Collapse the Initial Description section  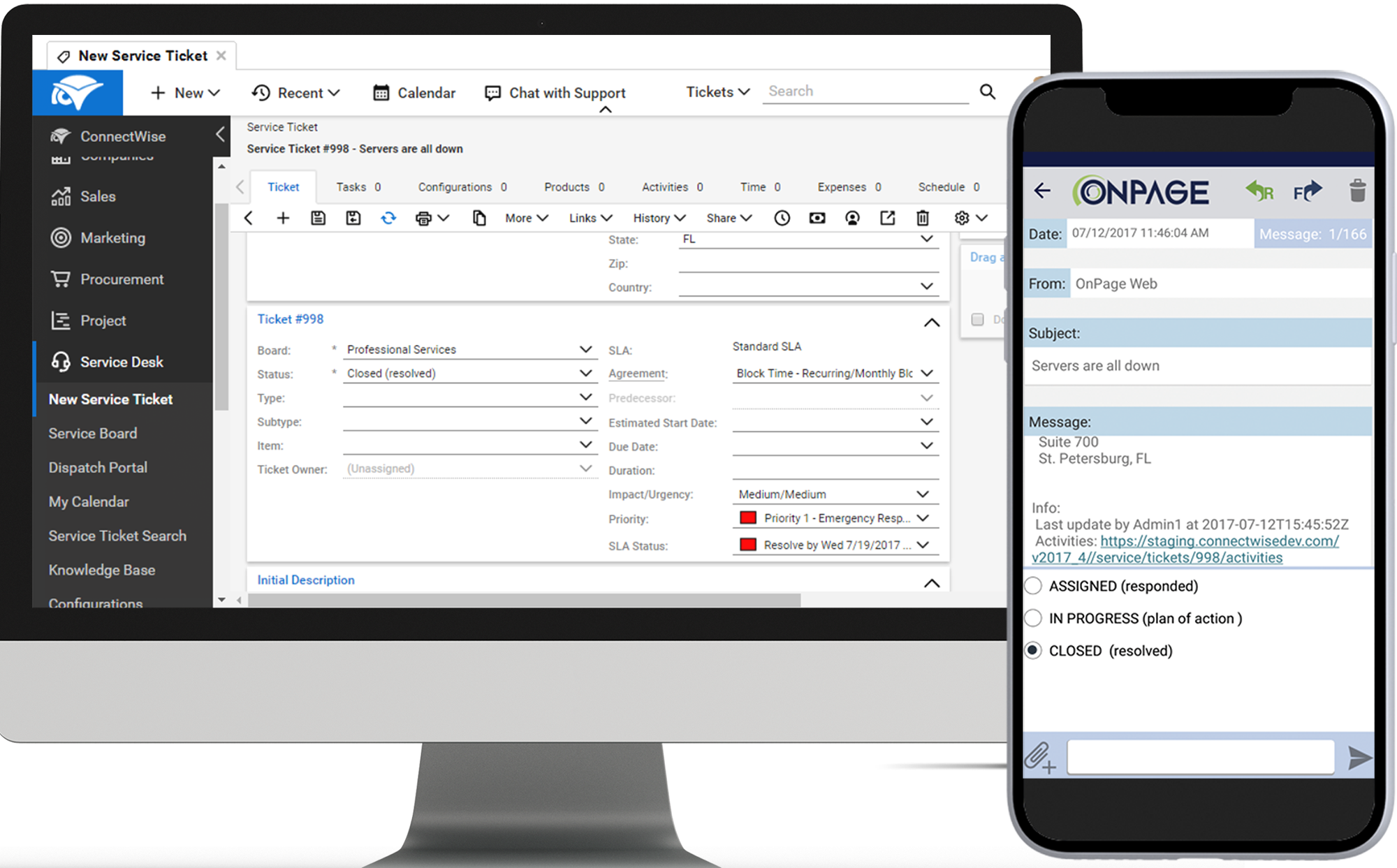tap(932, 583)
